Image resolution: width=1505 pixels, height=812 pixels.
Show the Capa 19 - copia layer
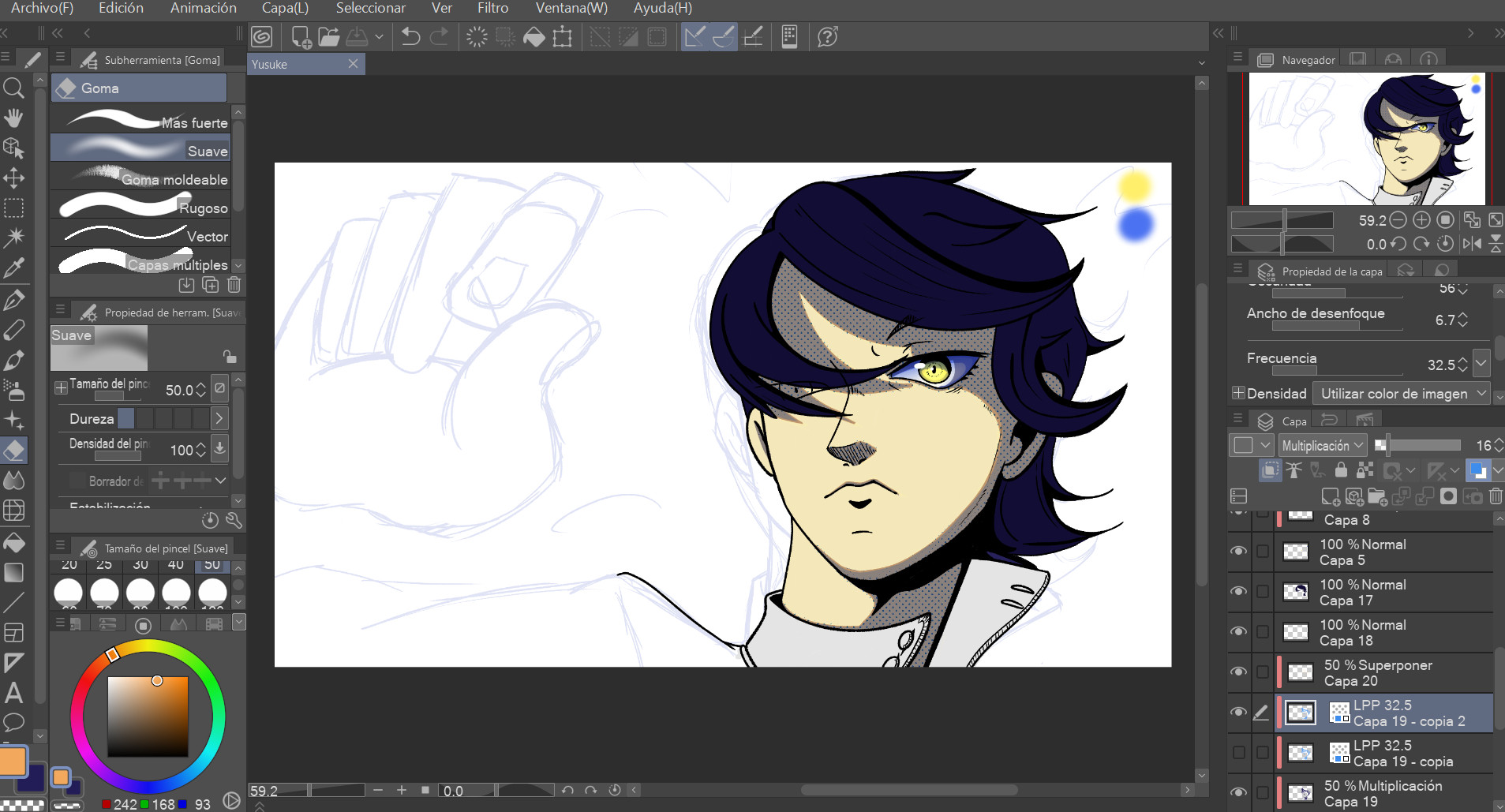pos(1239,752)
